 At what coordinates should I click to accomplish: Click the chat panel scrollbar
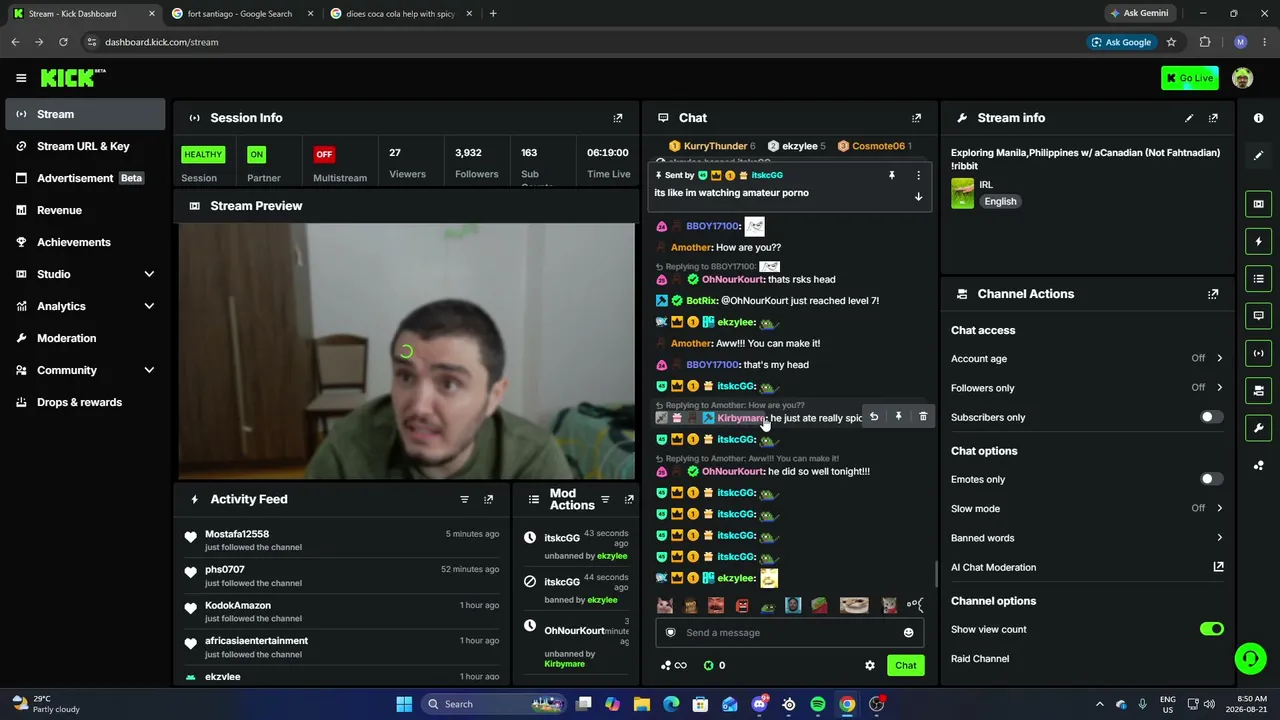point(936,574)
